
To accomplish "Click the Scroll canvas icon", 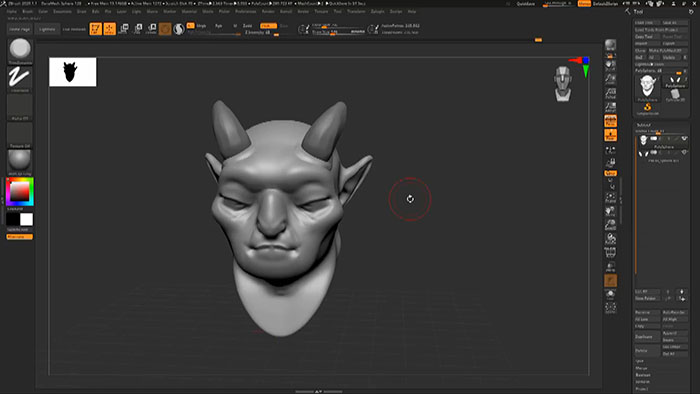I will [610, 65].
